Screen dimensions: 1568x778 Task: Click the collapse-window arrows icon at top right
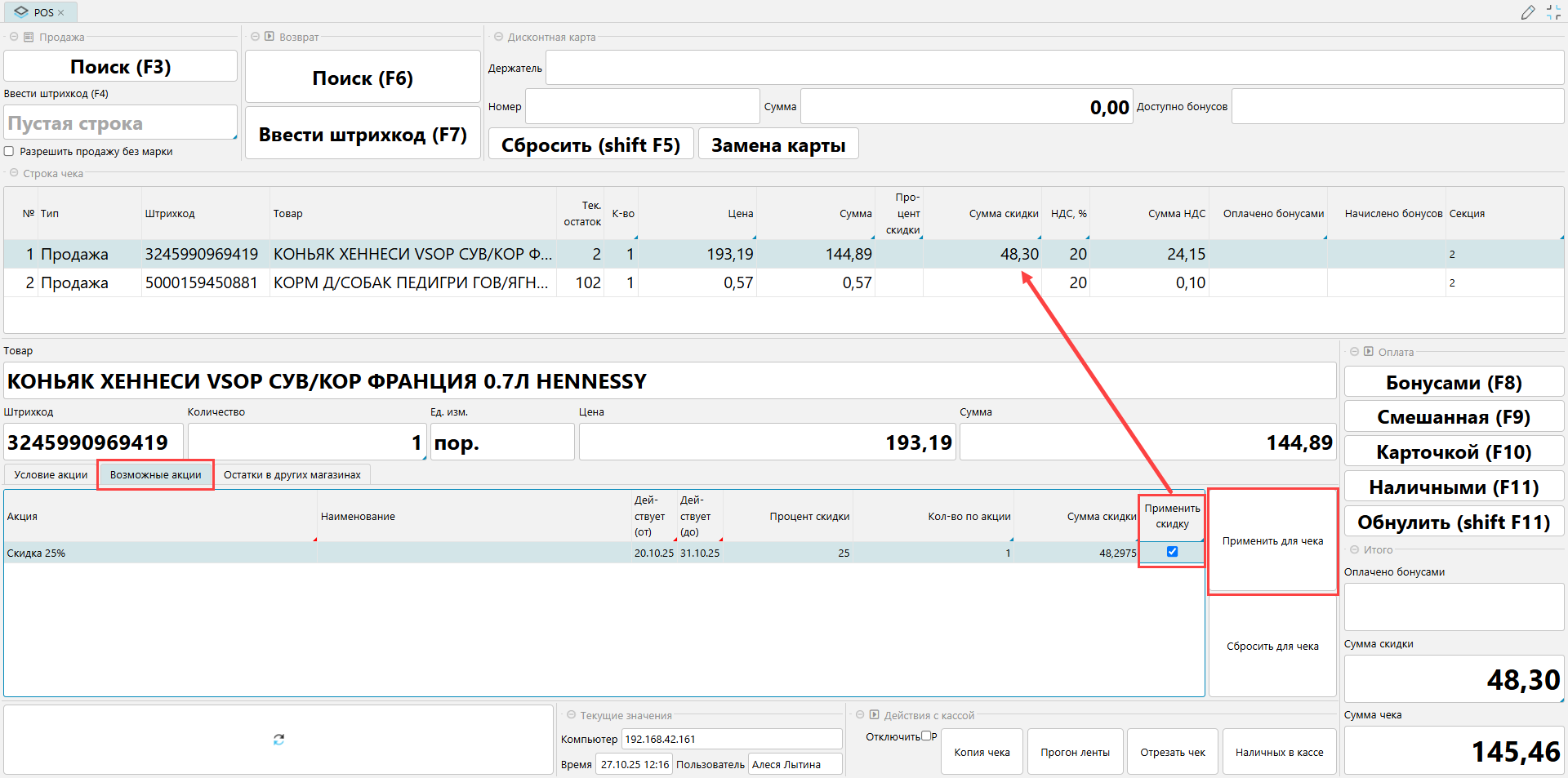coord(1553,12)
